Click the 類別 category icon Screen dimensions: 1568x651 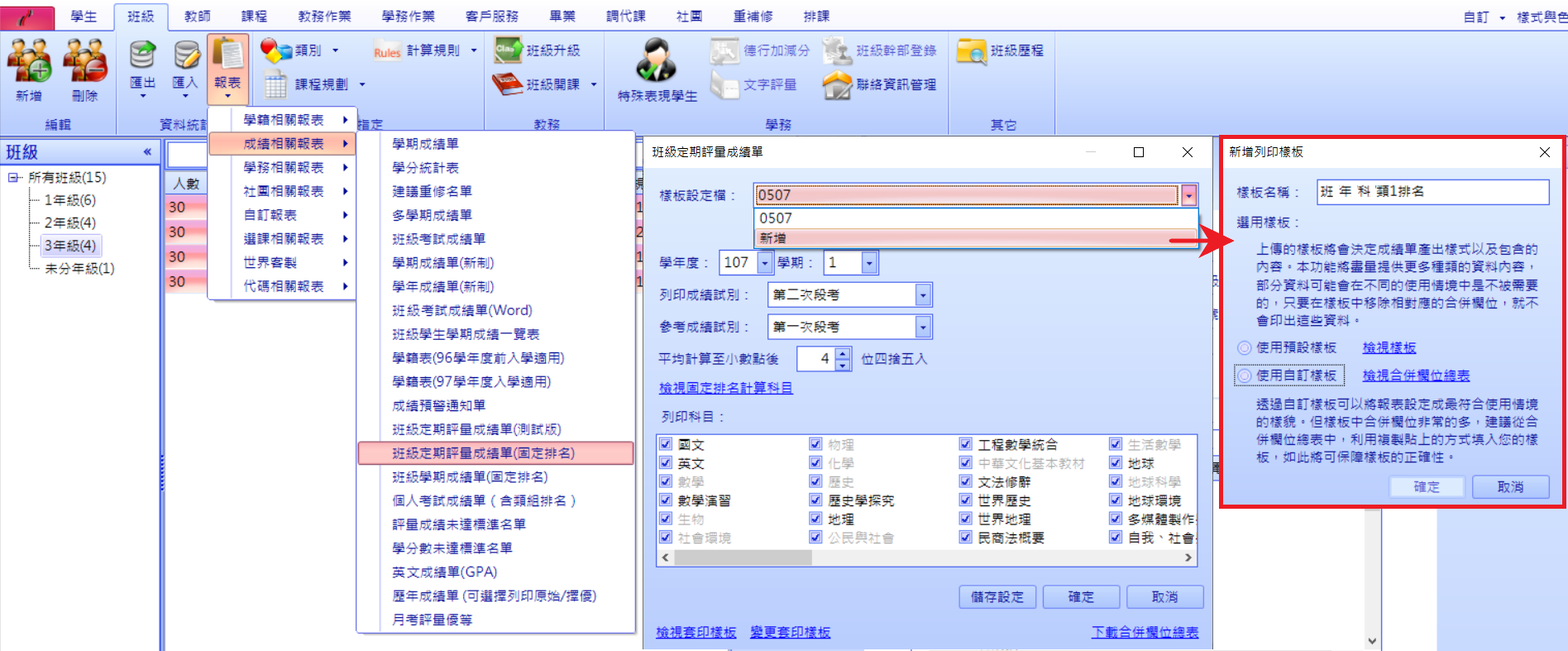(276, 50)
